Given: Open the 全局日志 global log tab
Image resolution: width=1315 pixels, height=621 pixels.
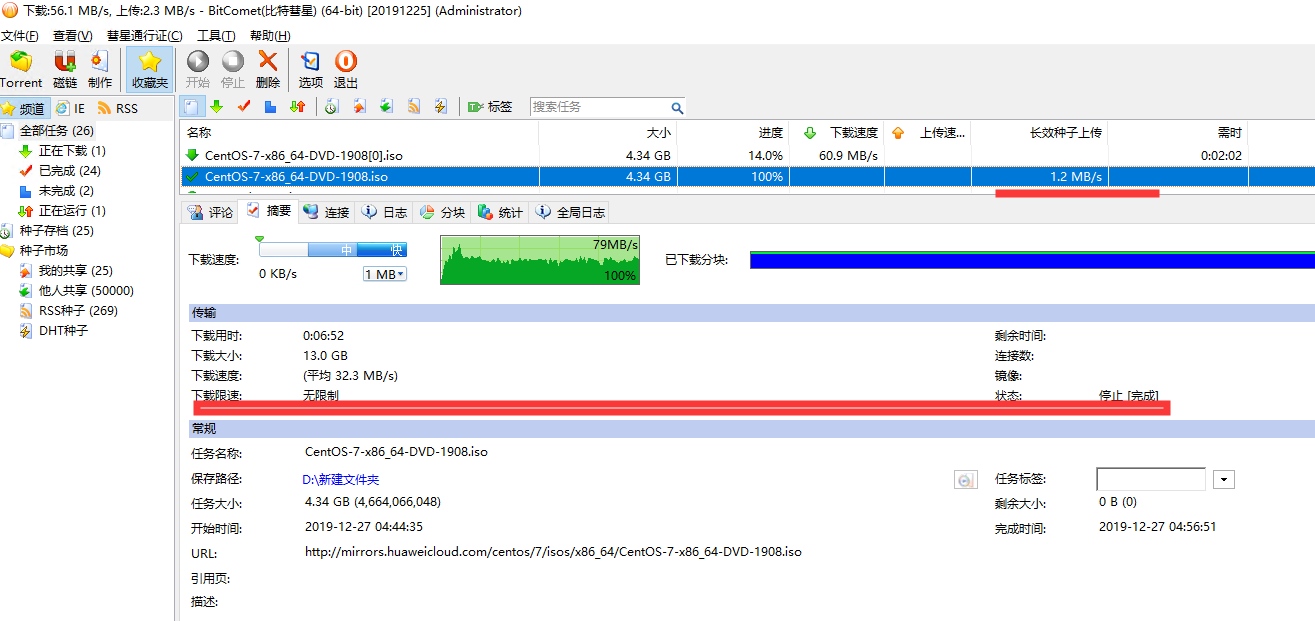Looking at the screenshot, I should [569, 212].
